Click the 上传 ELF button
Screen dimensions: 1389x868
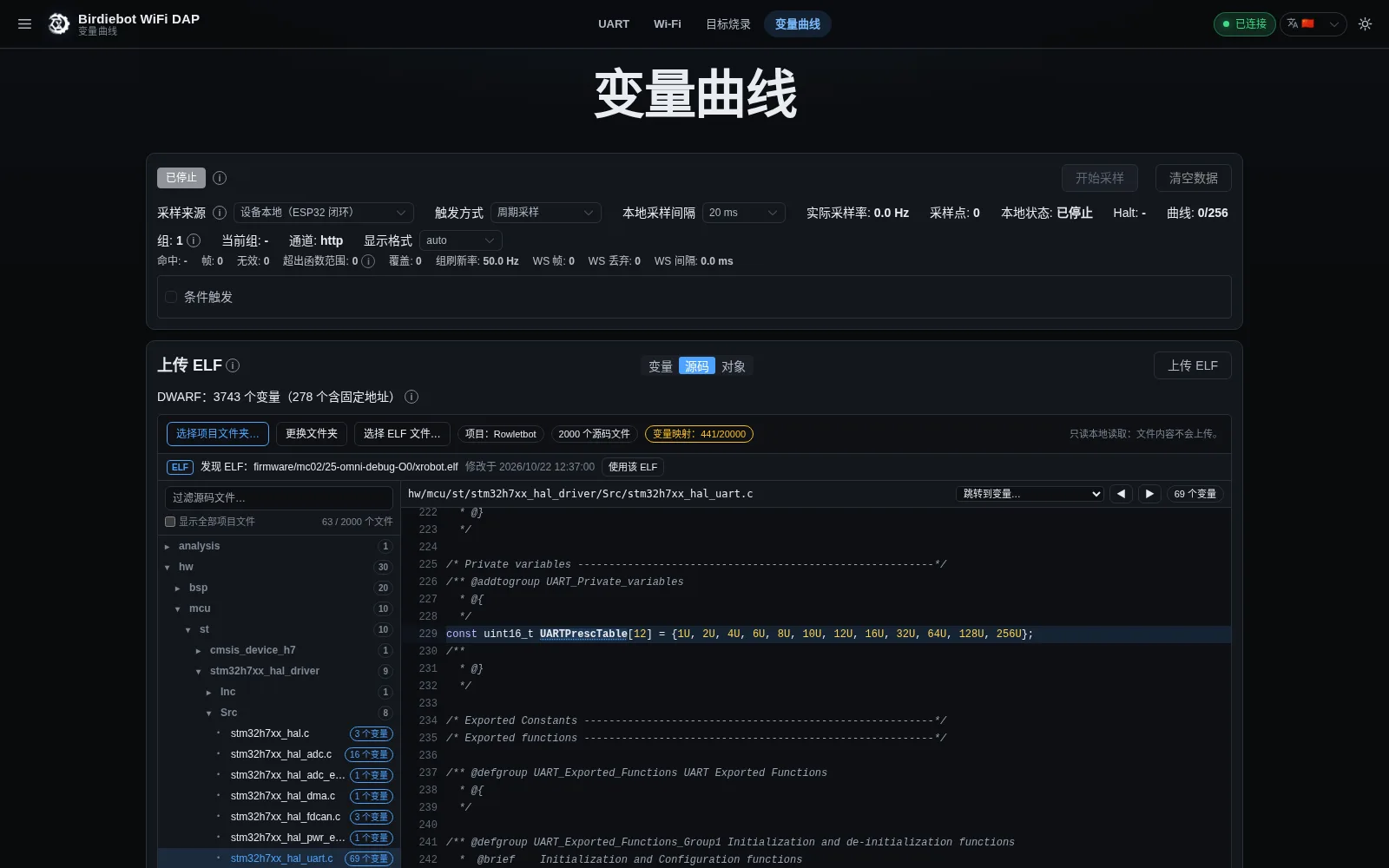(x=1193, y=365)
